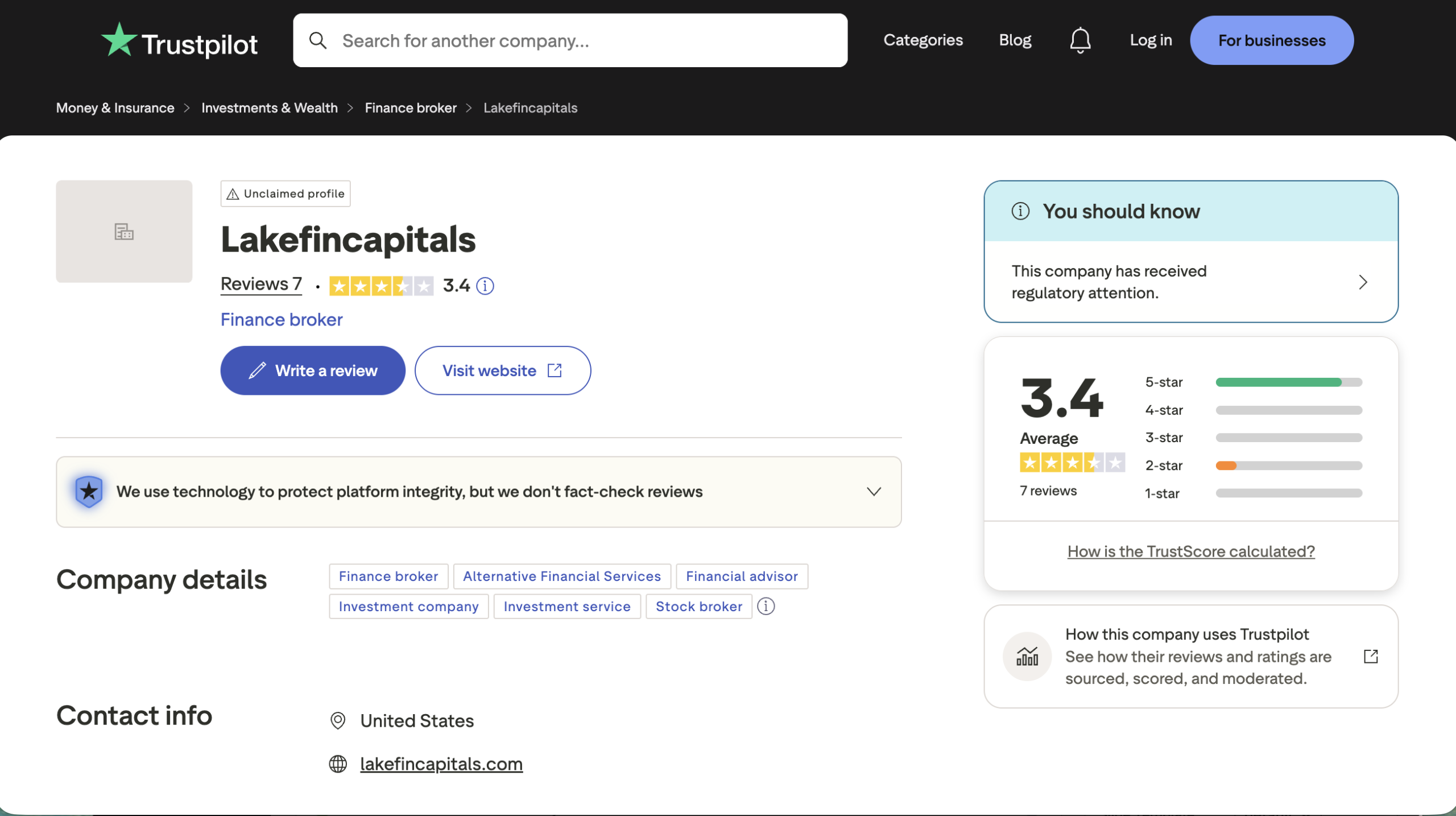
Task: Click the For businesses button
Action: click(1271, 40)
